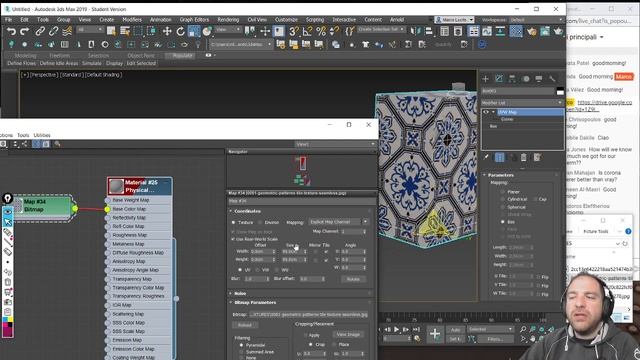Open the Workspaces Default dropdown

(x=535, y=20)
